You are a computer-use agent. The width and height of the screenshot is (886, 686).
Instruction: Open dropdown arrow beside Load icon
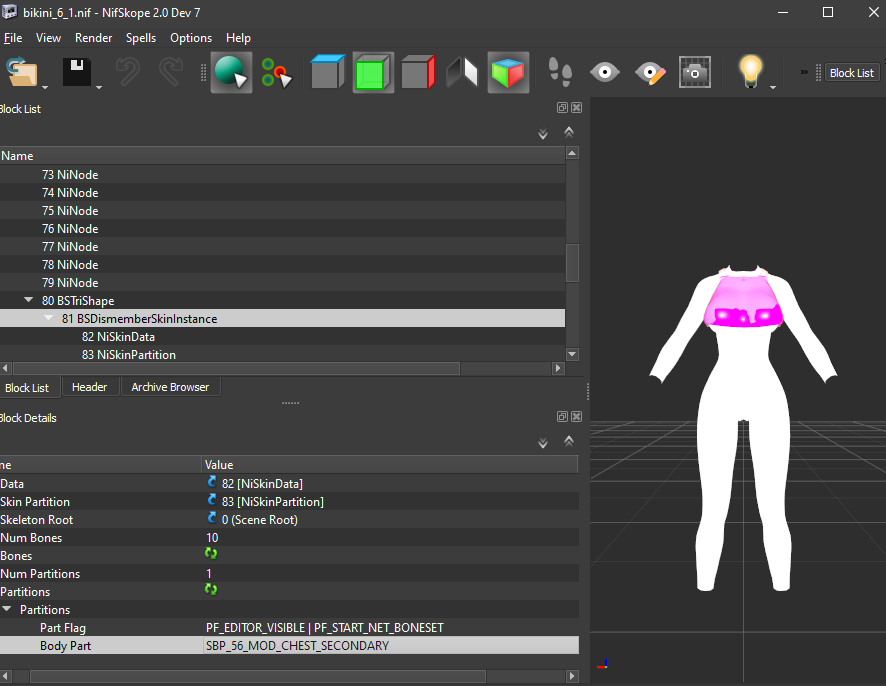tap(45, 87)
